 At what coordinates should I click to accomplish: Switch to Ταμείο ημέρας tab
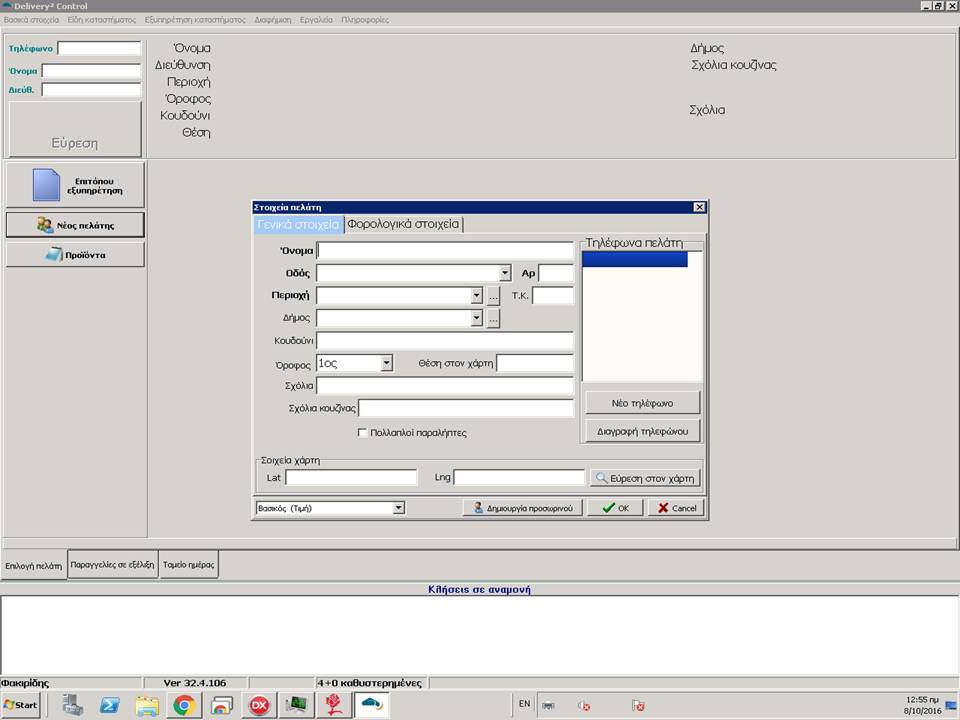pyautogui.click(x=189, y=564)
